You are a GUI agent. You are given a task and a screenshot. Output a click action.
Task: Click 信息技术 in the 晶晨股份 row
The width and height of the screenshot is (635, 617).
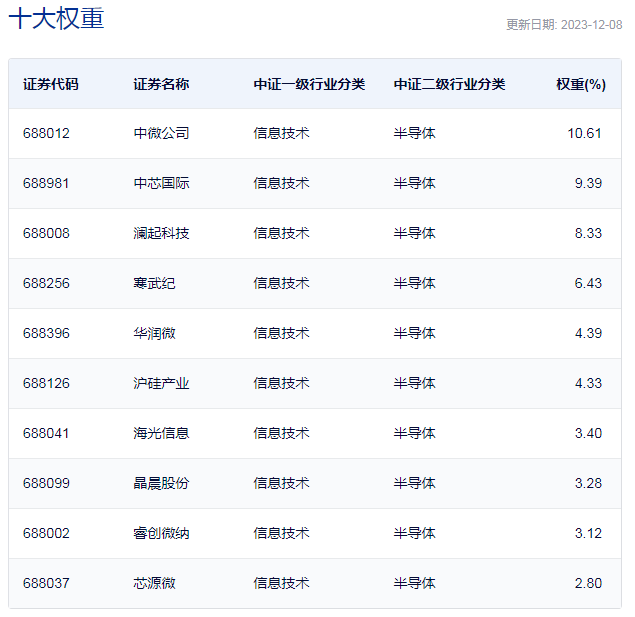281,483
